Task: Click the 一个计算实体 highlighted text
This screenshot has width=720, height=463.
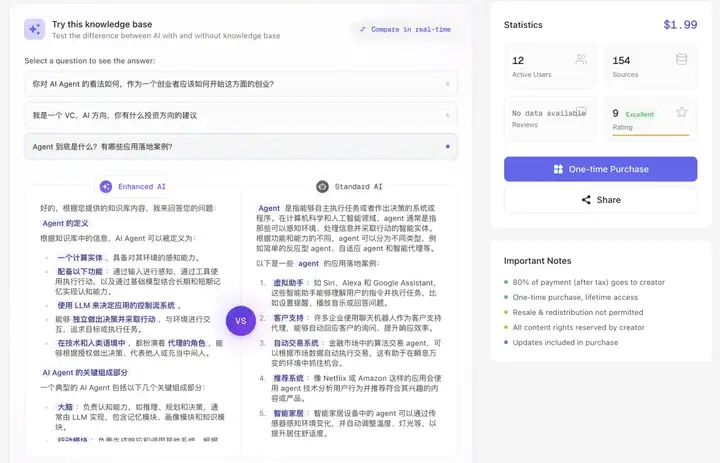Action: tap(80, 258)
